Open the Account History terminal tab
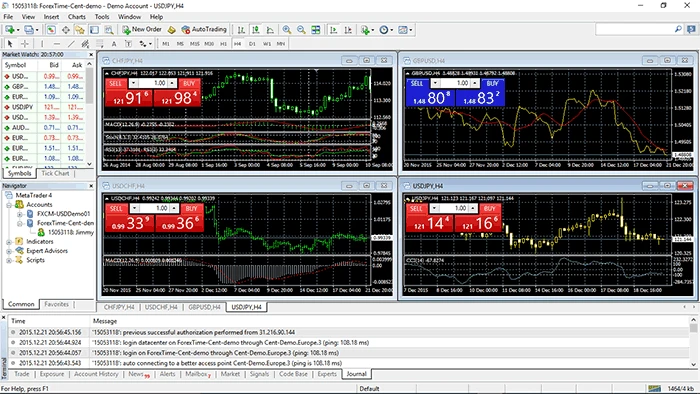 [96, 374]
